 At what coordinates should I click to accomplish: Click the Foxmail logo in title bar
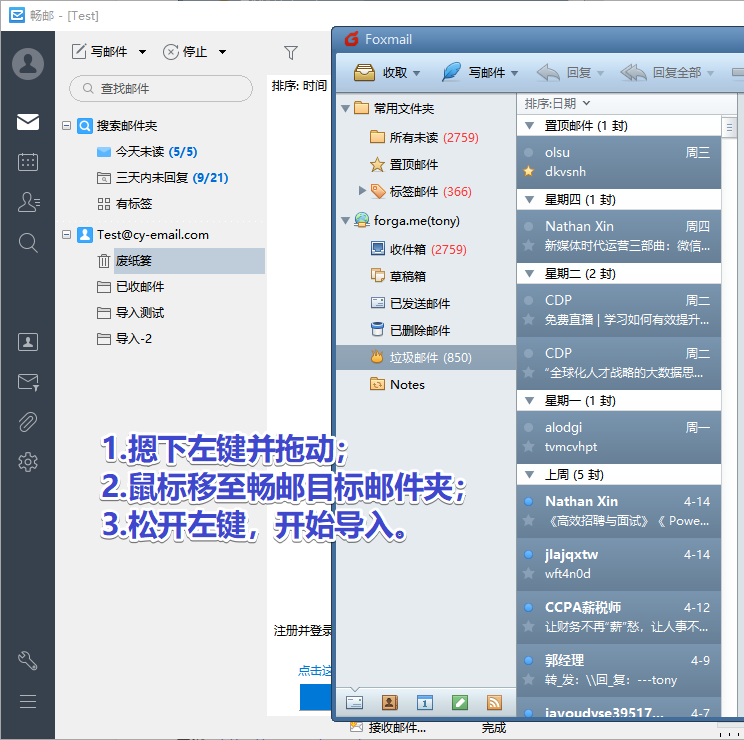(352, 39)
